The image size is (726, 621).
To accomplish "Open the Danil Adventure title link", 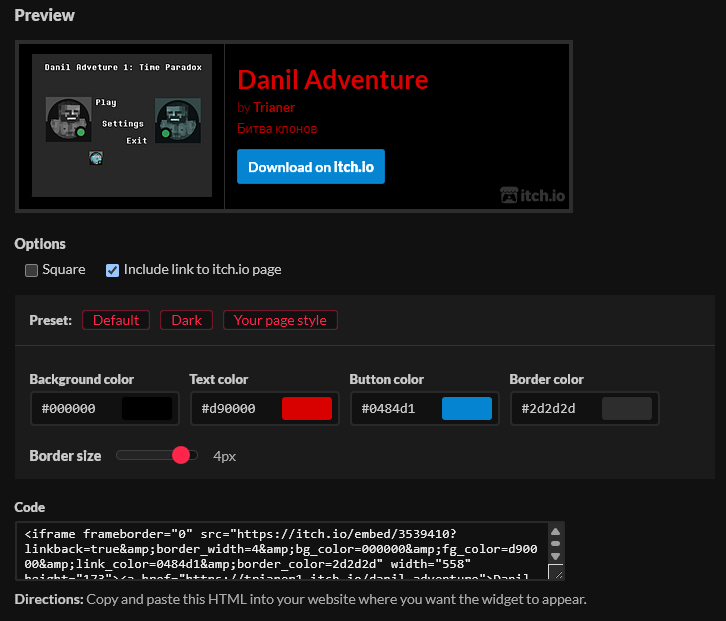I will click(332, 80).
